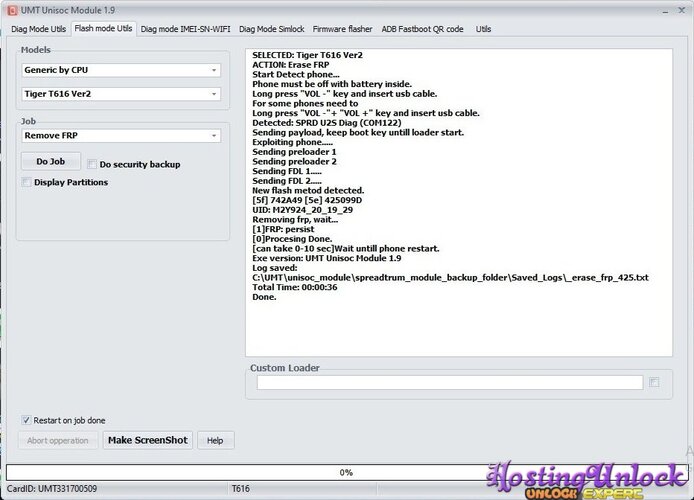Switch to the Utils tab
694x500 pixels.
[x=483, y=29]
